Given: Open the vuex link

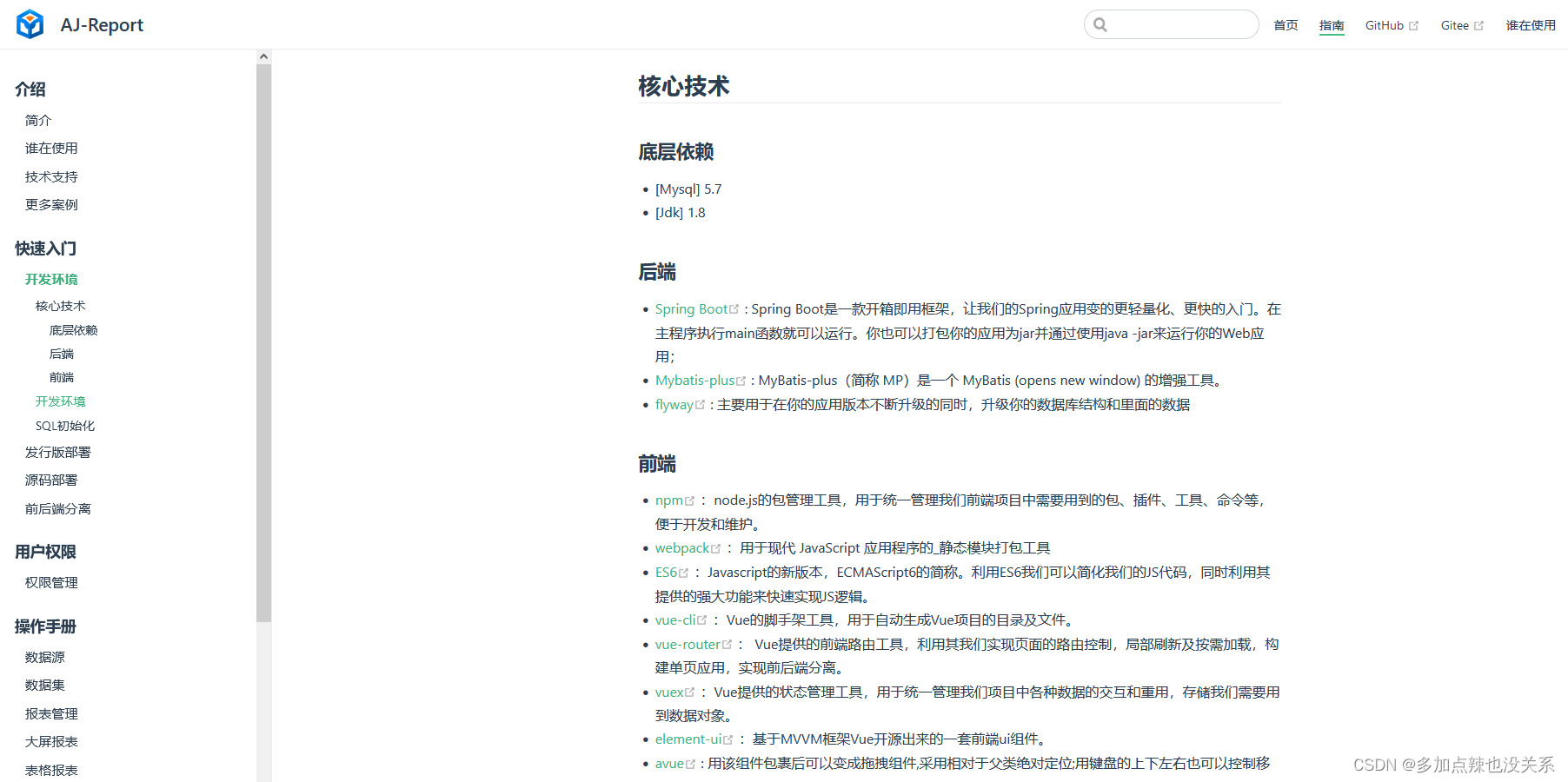Looking at the screenshot, I should point(669,693).
